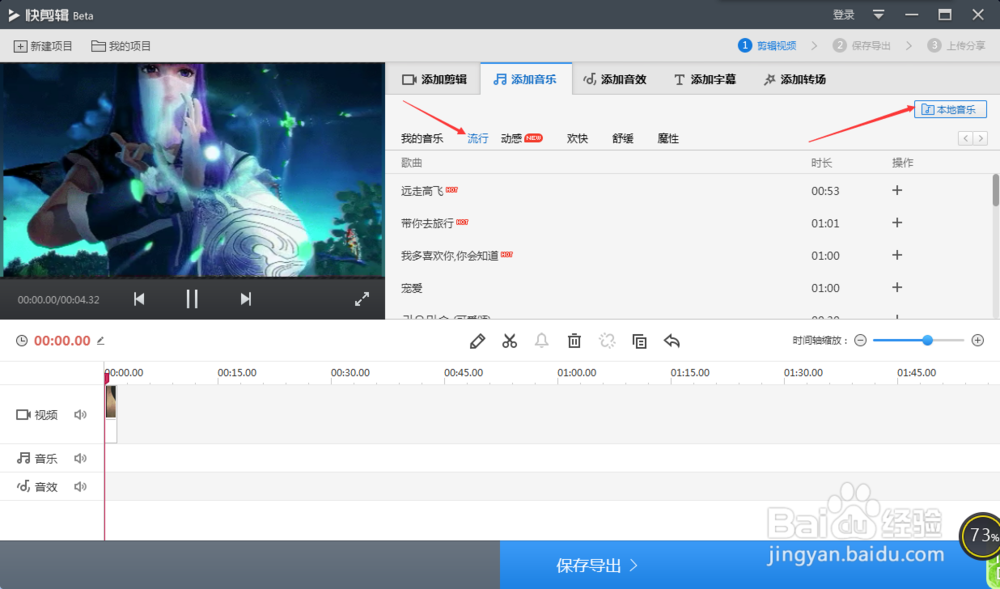1000x589 pixels.
Task: Click timeline ruler at 01:00.00
Action: click(577, 372)
